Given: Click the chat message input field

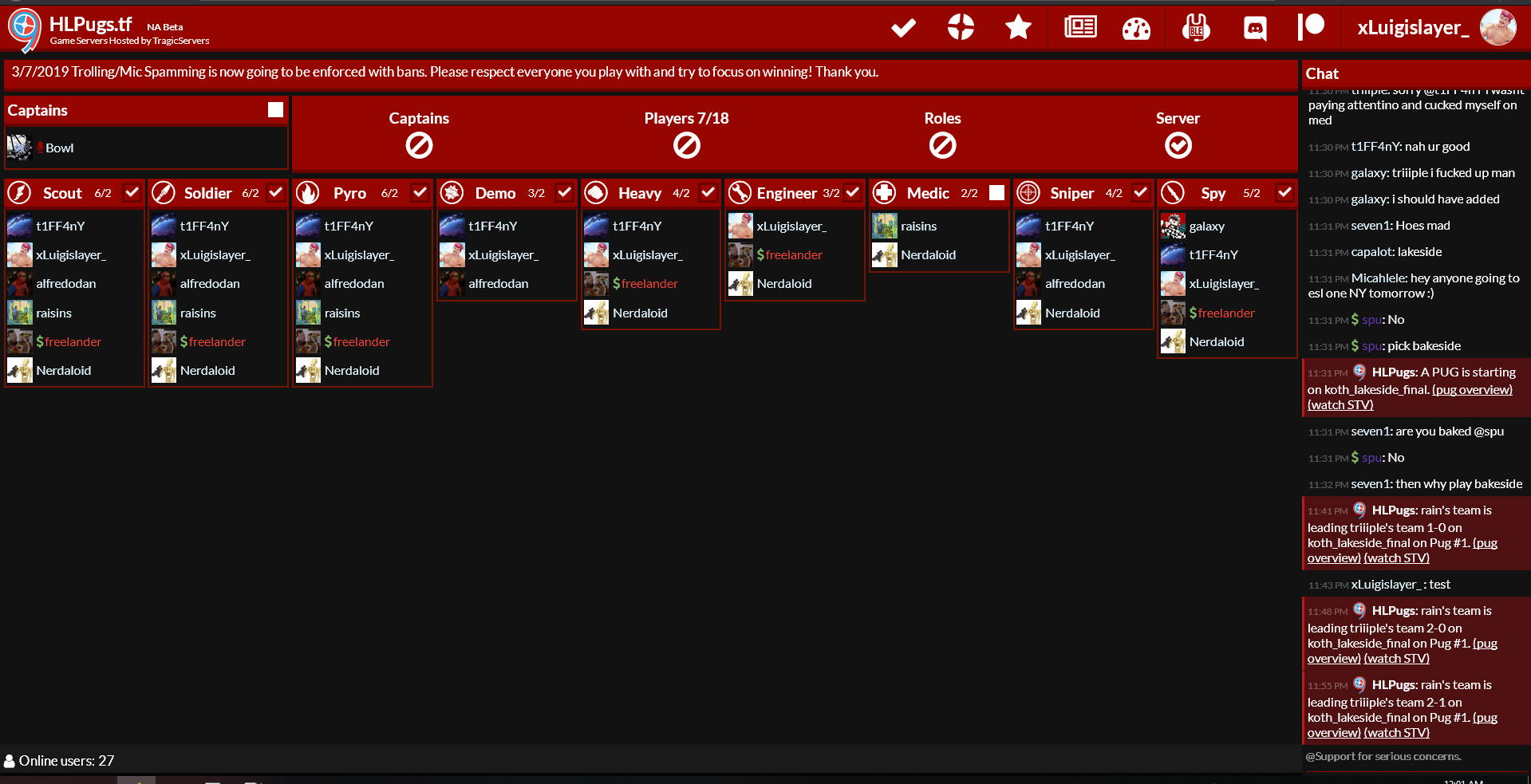Looking at the screenshot, I should 1415,757.
